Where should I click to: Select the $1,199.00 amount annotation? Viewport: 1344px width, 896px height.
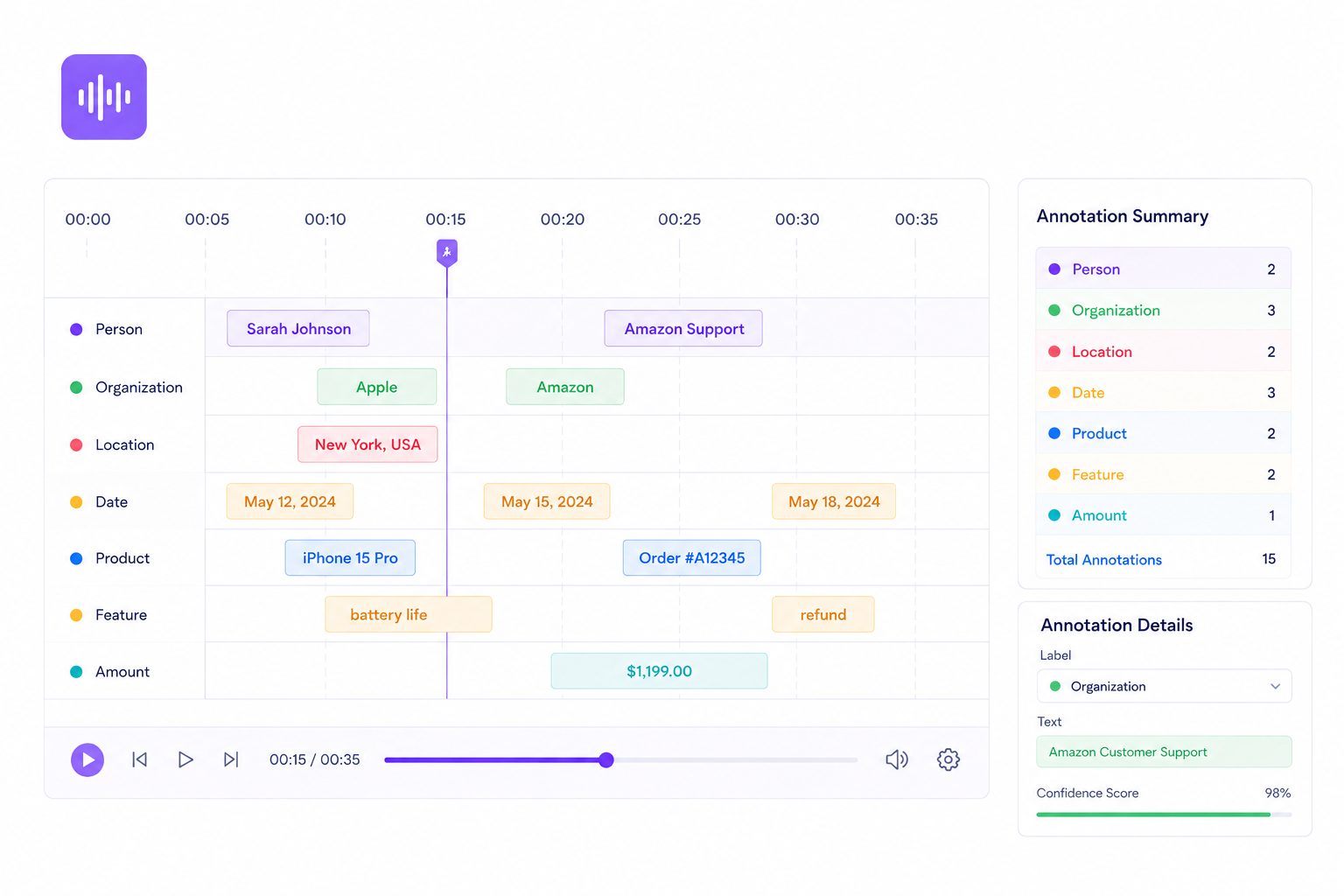pyautogui.click(x=659, y=671)
